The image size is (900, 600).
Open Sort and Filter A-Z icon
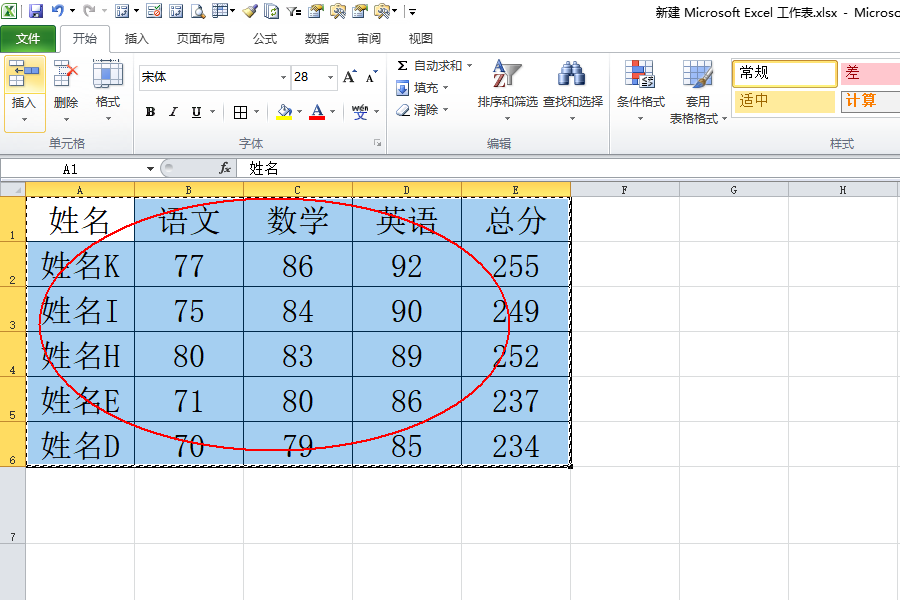pyautogui.click(x=507, y=73)
